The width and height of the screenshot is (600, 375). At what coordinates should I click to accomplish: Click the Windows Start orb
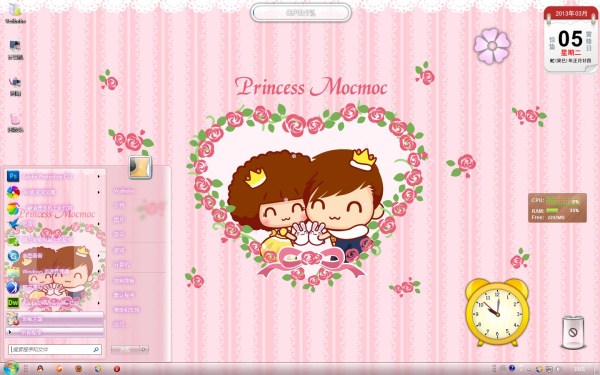[x=10, y=368]
